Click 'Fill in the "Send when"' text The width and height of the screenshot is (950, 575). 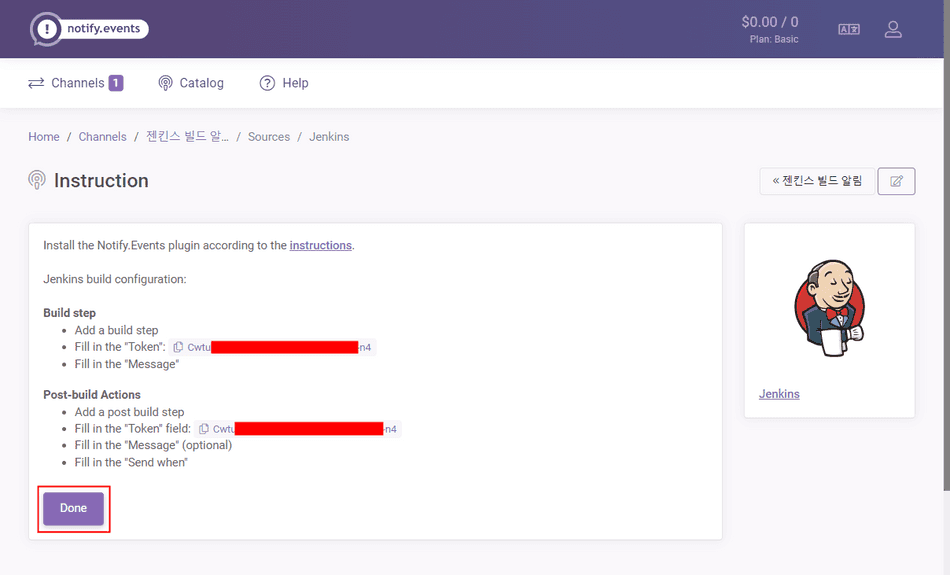click(131, 463)
